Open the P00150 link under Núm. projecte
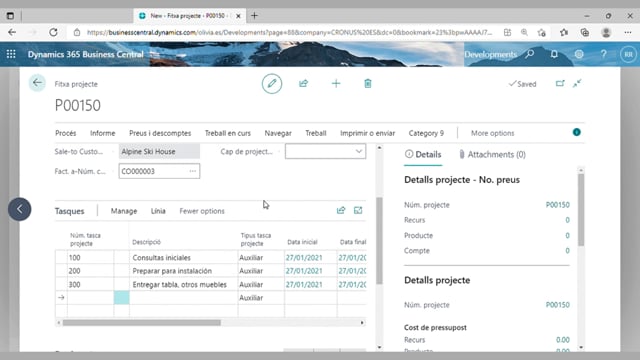The image size is (640, 360). 558,205
